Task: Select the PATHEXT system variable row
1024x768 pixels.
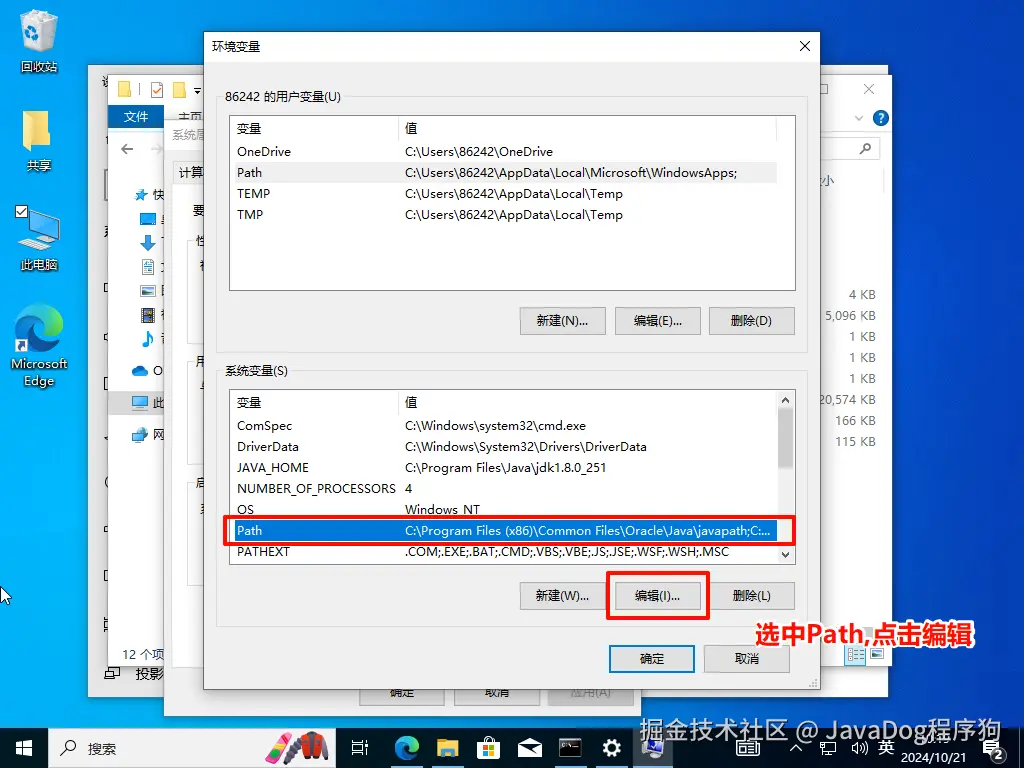Action: pos(506,552)
